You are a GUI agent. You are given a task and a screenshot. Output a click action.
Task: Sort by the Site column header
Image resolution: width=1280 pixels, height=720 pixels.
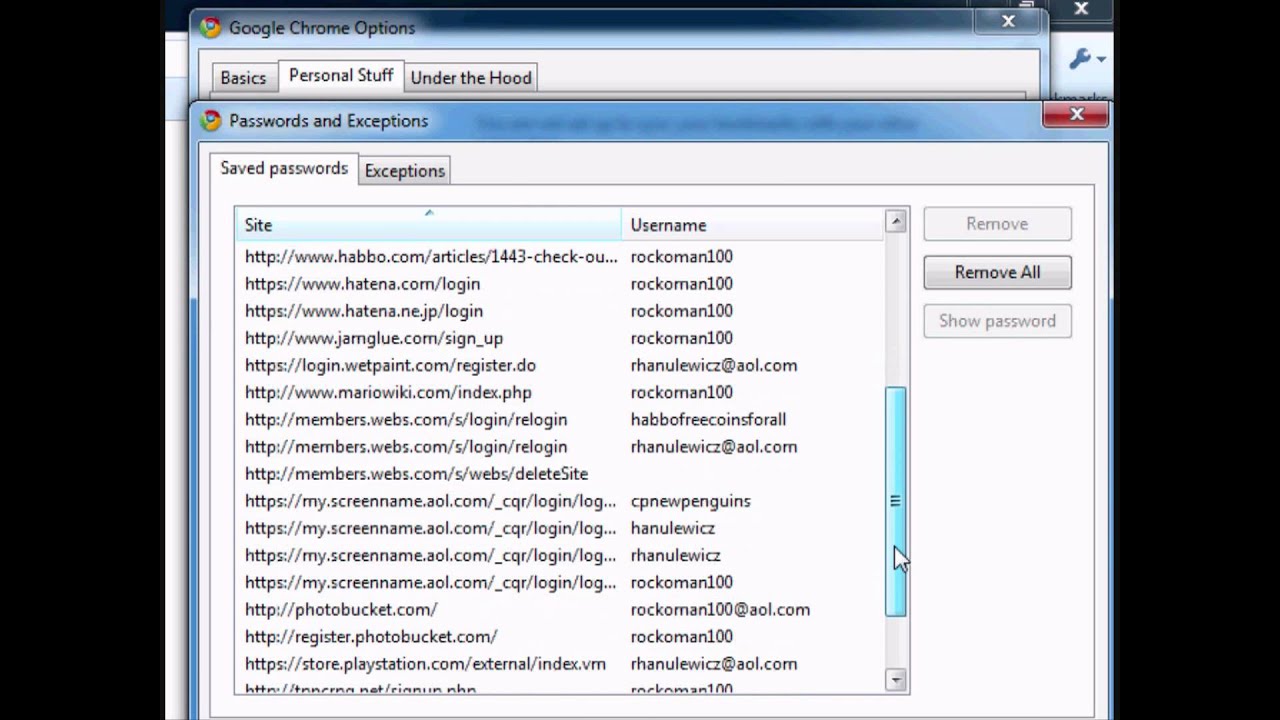428,225
